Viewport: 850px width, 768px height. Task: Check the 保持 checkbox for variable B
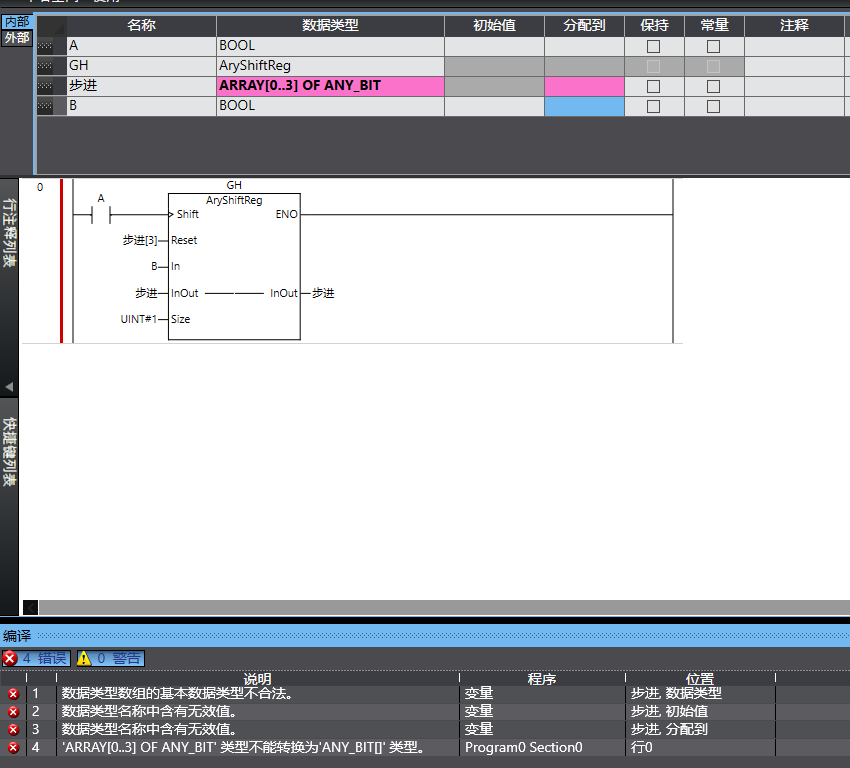point(653,106)
